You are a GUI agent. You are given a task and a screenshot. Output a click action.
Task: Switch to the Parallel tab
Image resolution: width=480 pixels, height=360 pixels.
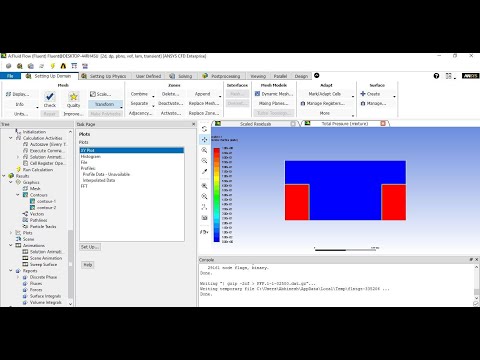point(280,76)
